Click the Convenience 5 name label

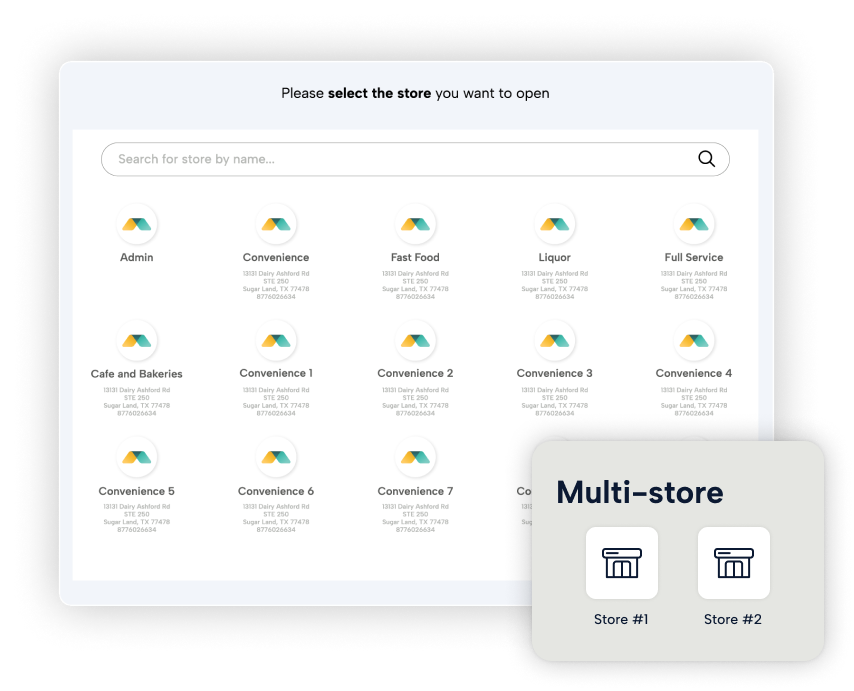pyautogui.click(x=137, y=491)
